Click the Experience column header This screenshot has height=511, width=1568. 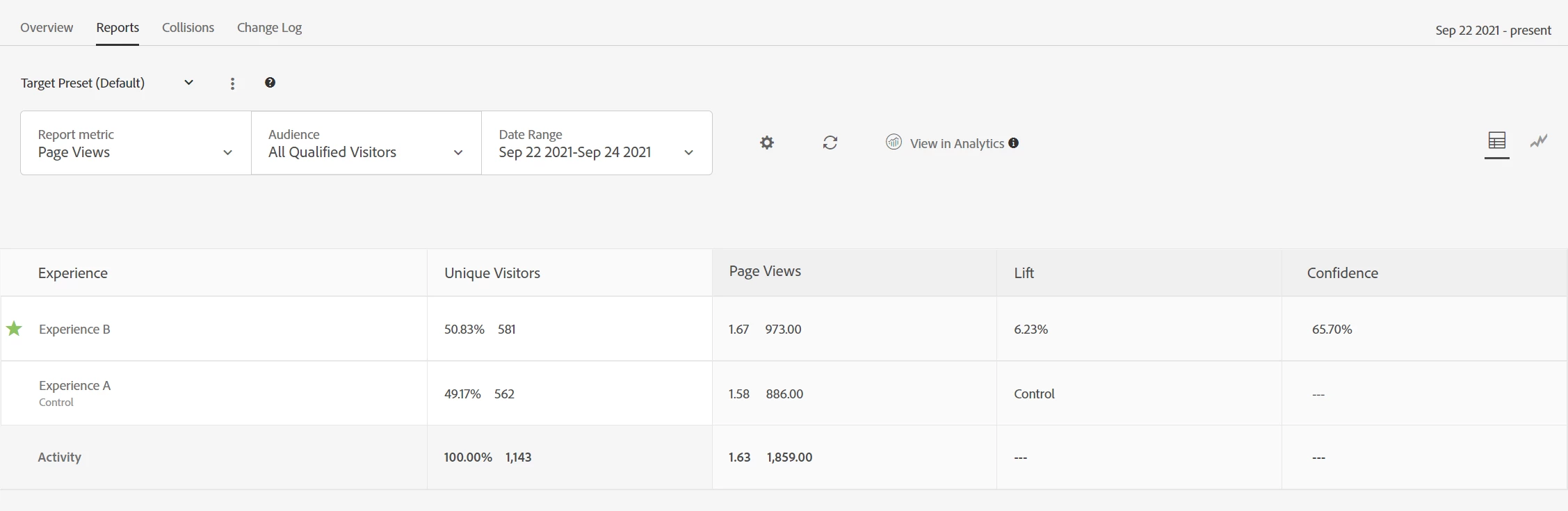[73, 273]
